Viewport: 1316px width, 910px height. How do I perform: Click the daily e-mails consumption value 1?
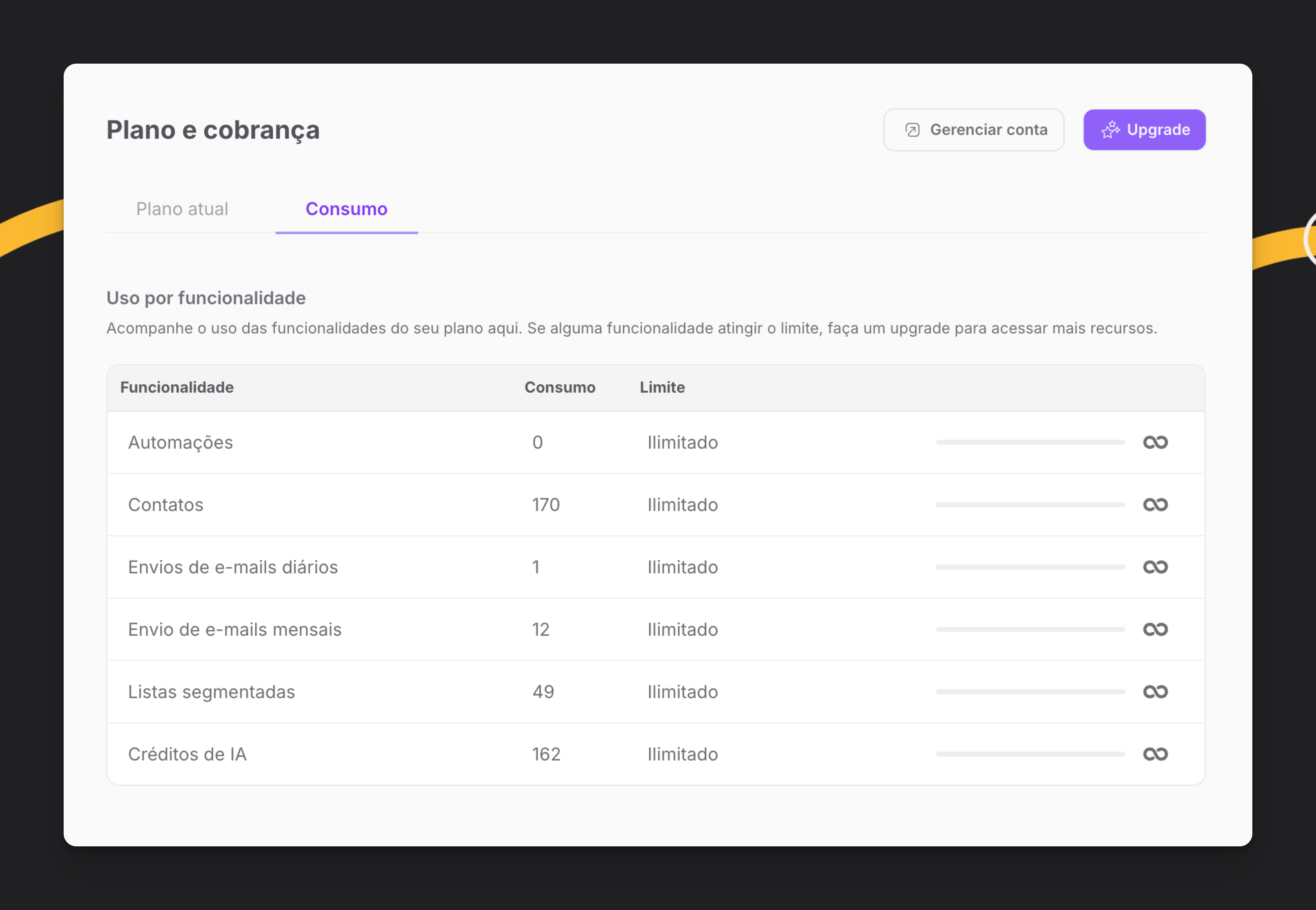click(535, 567)
